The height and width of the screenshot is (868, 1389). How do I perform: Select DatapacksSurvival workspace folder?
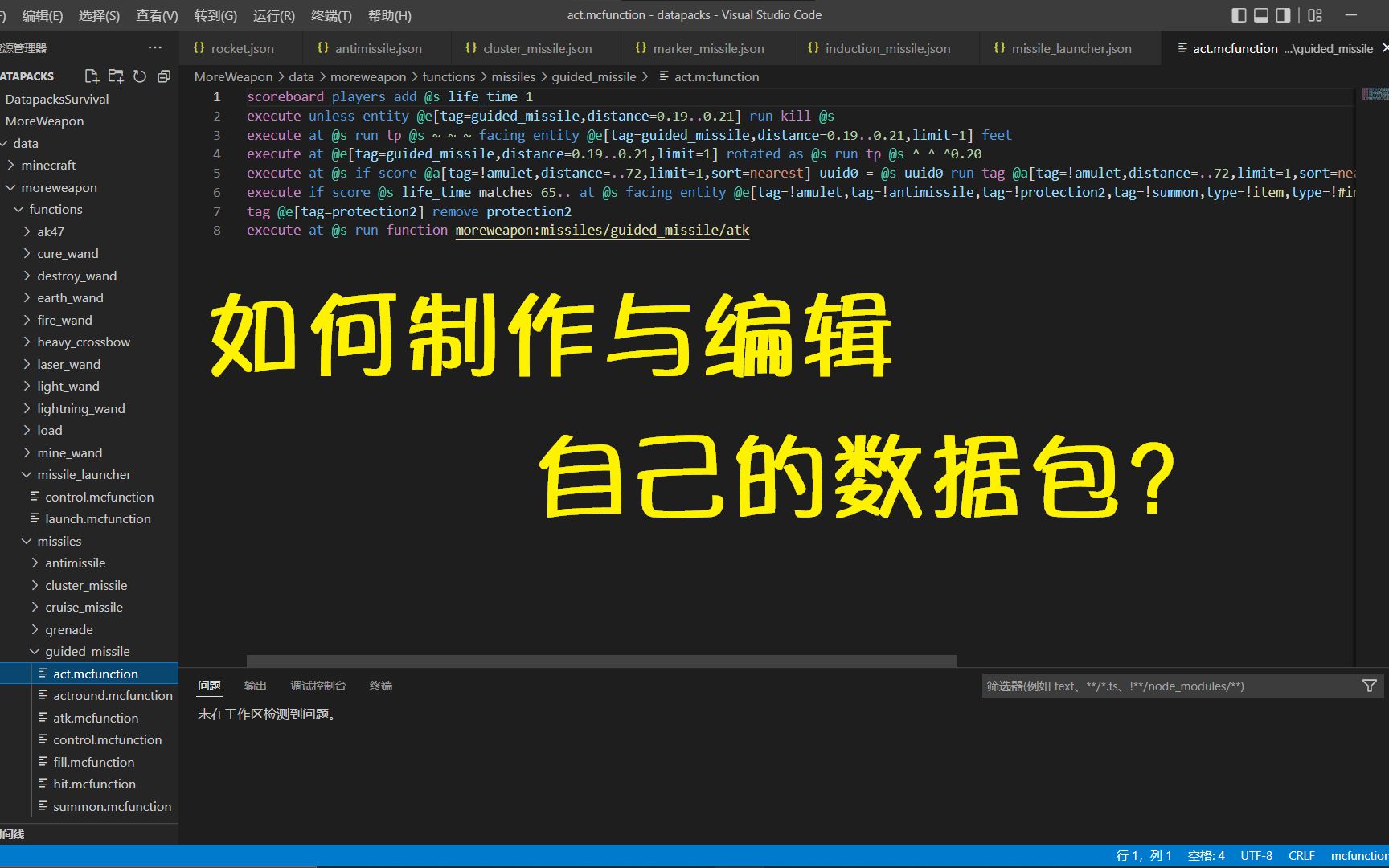point(88,99)
